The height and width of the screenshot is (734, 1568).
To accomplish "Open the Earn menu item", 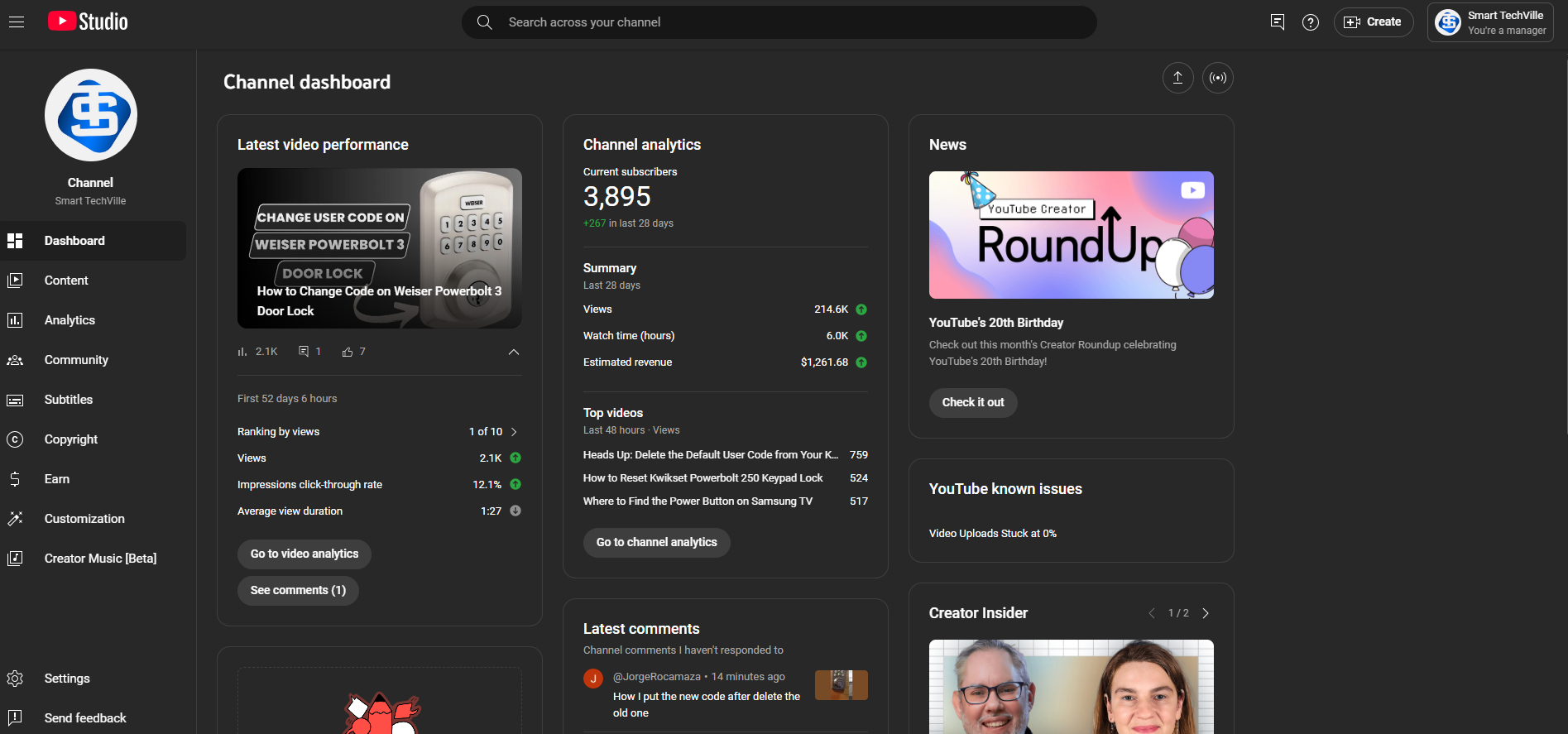I will 93,479.
